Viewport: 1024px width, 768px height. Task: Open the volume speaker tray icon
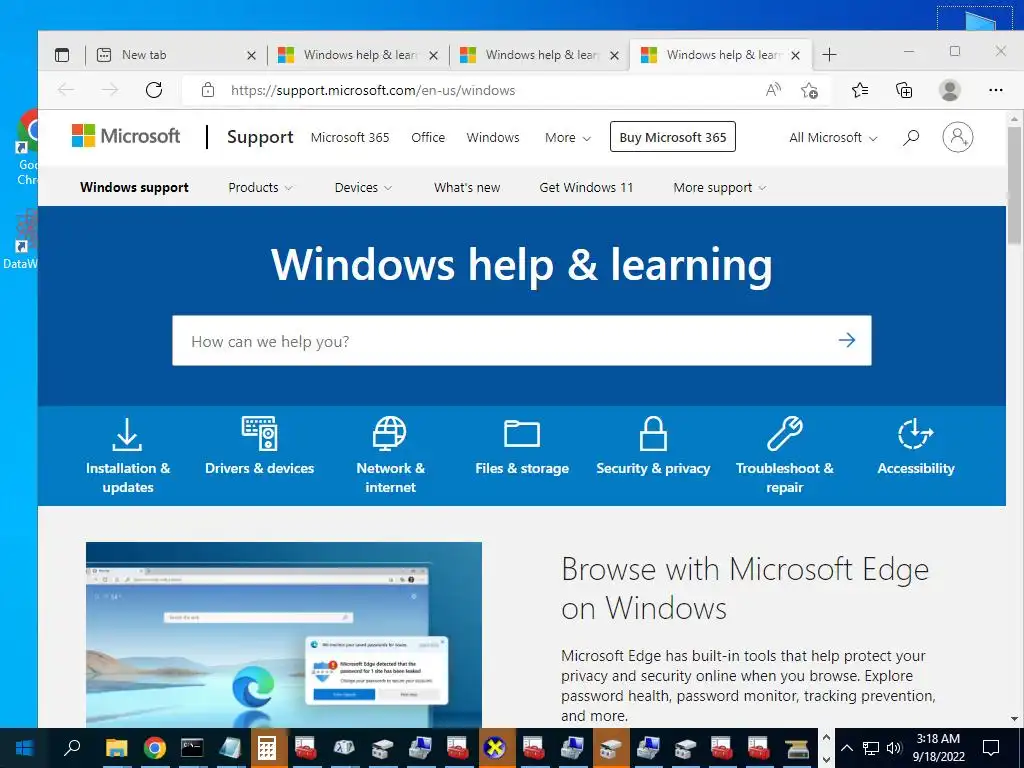point(894,748)
